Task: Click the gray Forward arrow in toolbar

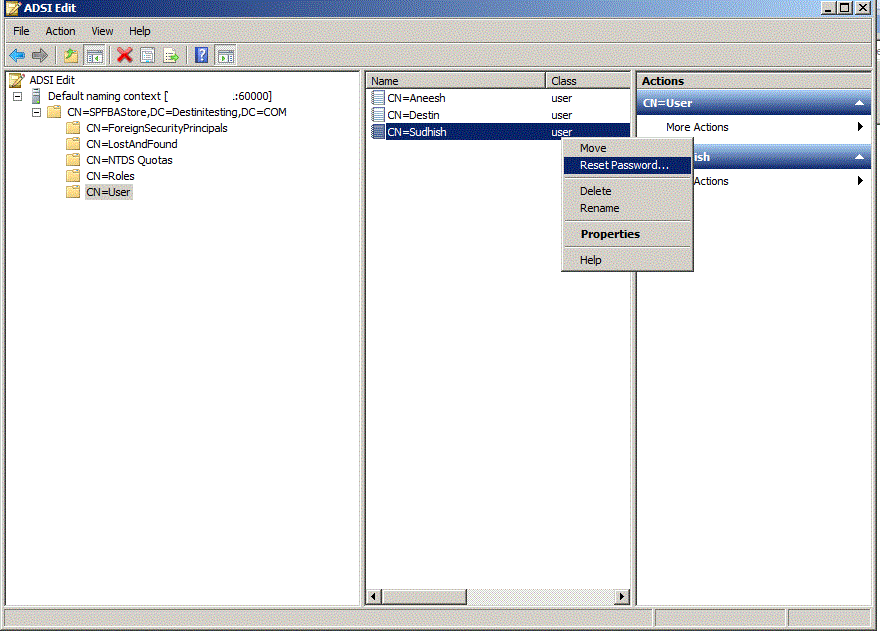Action: (x=40, y=56)
